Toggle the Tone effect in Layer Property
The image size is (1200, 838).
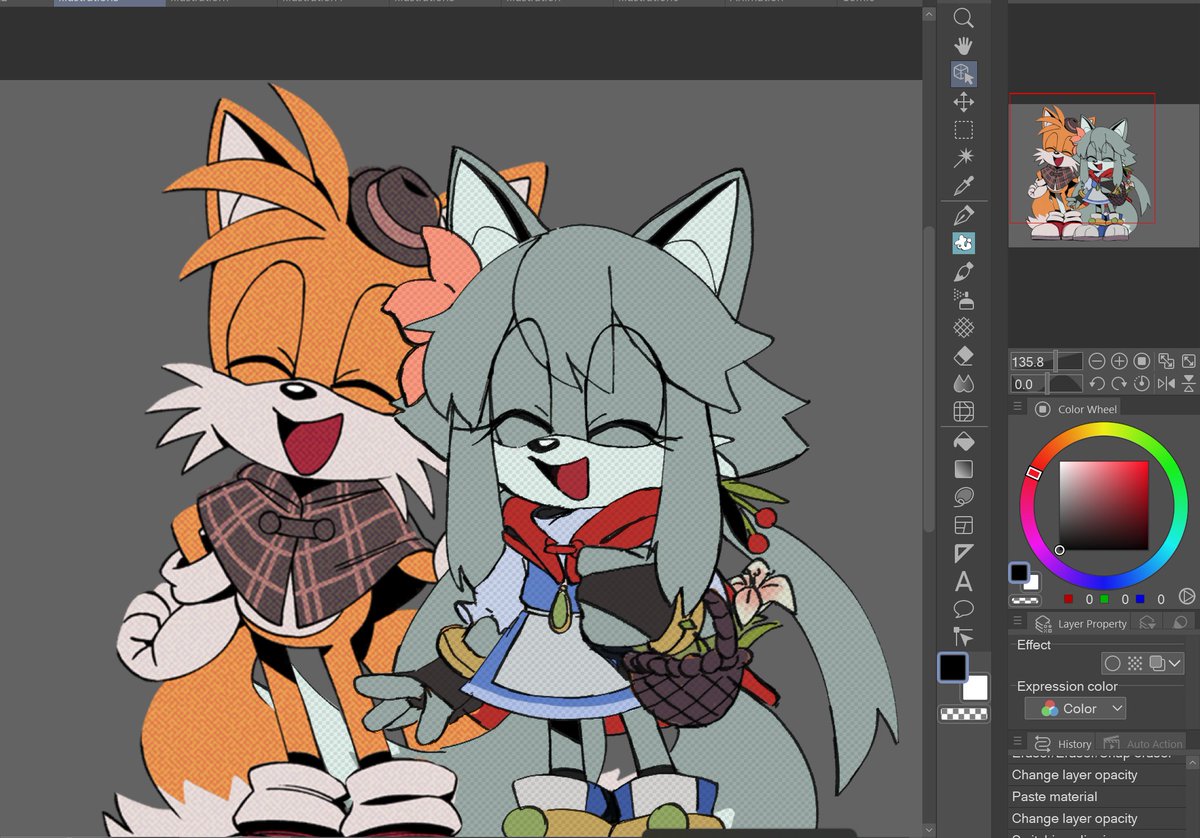tap(1135, 663)
